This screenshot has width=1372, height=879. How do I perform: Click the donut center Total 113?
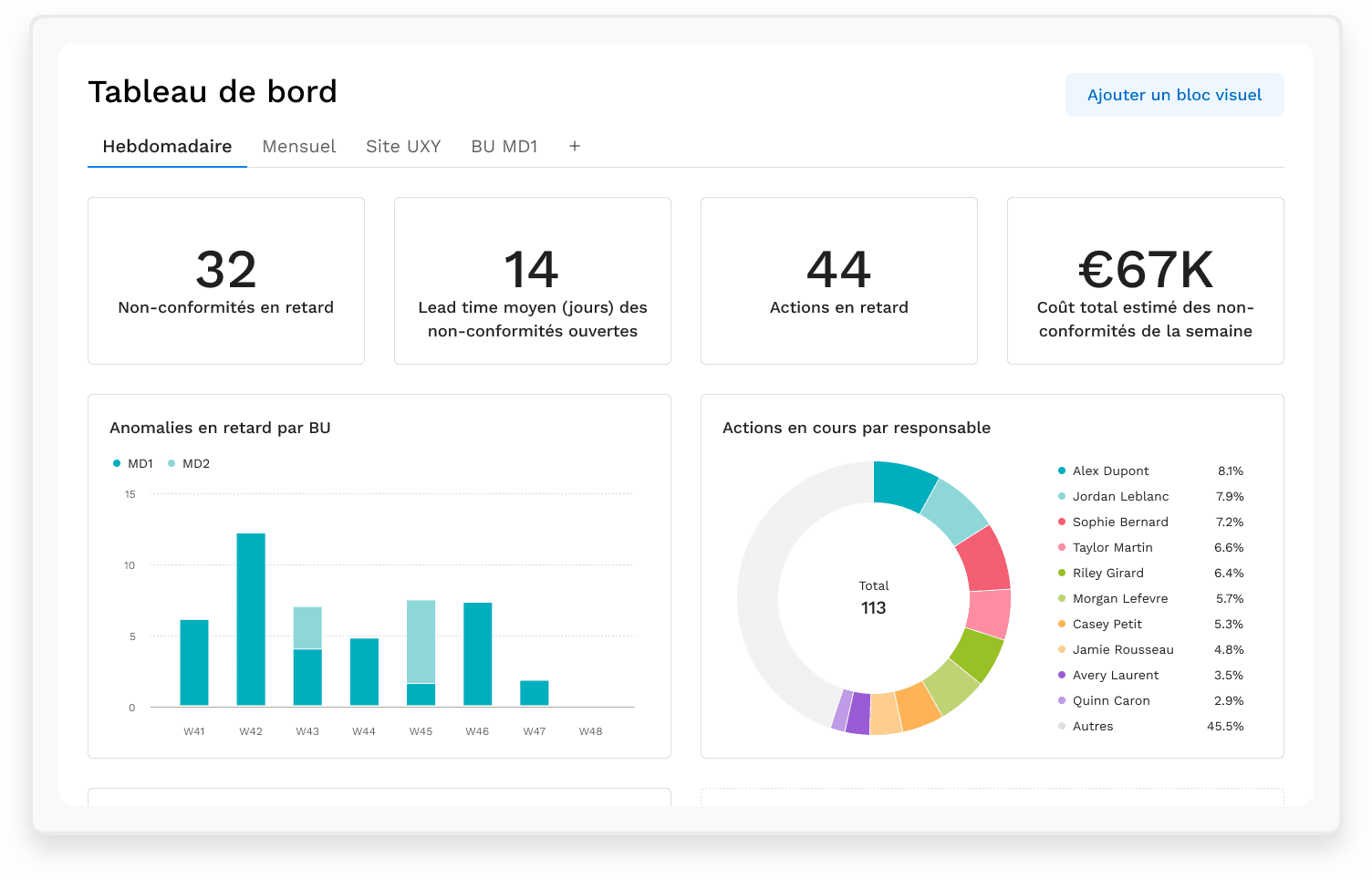coord(874,598)
